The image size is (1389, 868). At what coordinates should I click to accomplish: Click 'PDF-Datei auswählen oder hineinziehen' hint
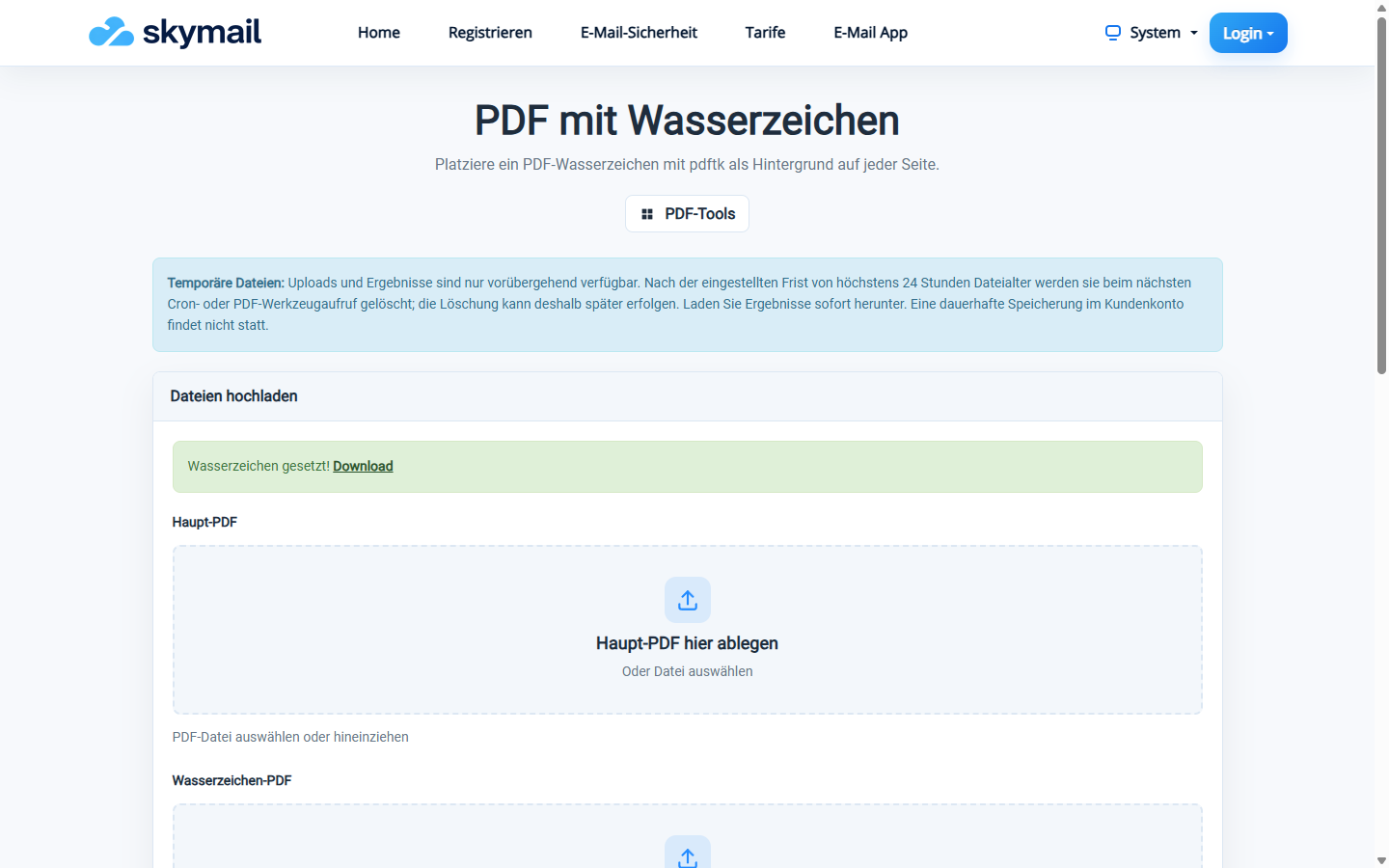(290, 737)
